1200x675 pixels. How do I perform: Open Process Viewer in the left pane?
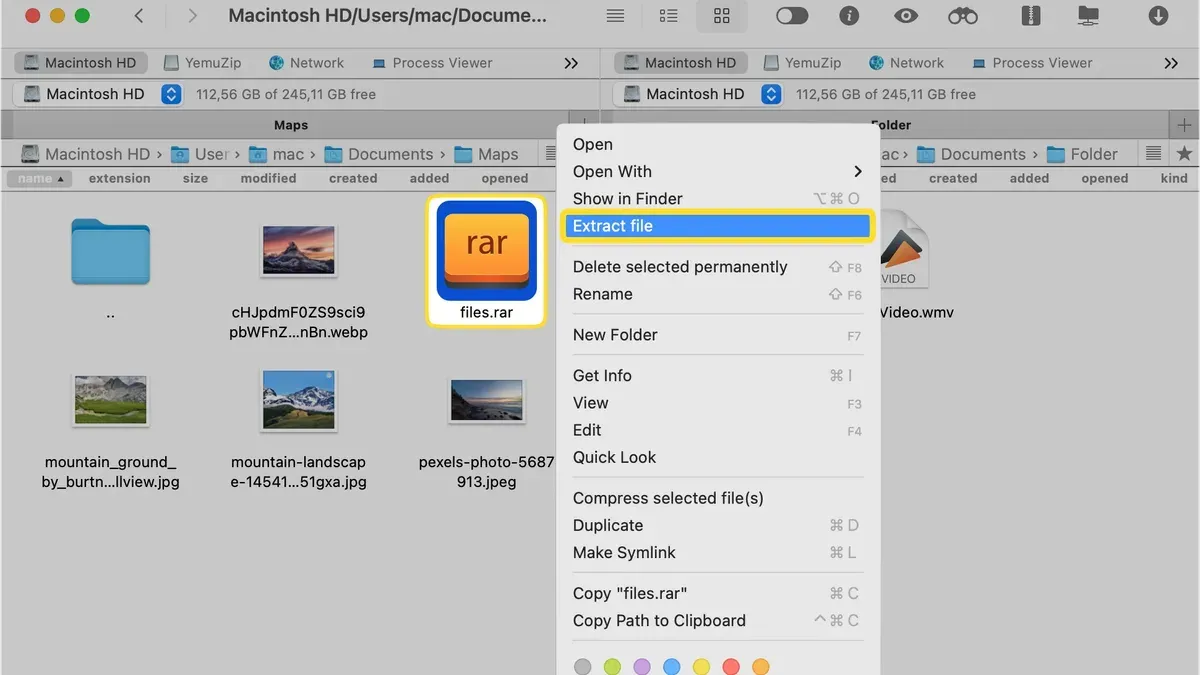point(431,62)
